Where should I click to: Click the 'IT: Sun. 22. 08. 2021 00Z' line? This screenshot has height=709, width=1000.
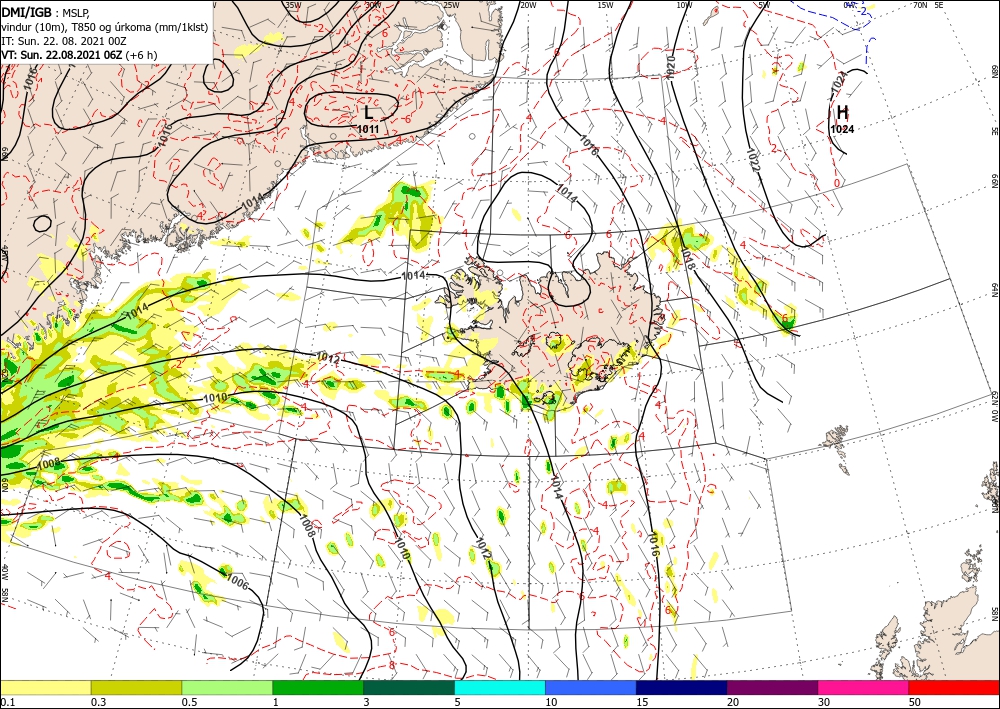64,41
